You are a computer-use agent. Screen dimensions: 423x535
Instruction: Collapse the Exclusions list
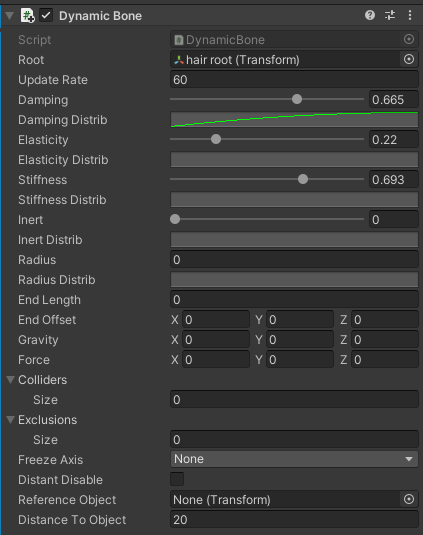pyautogui.click(x=11, y=419)
